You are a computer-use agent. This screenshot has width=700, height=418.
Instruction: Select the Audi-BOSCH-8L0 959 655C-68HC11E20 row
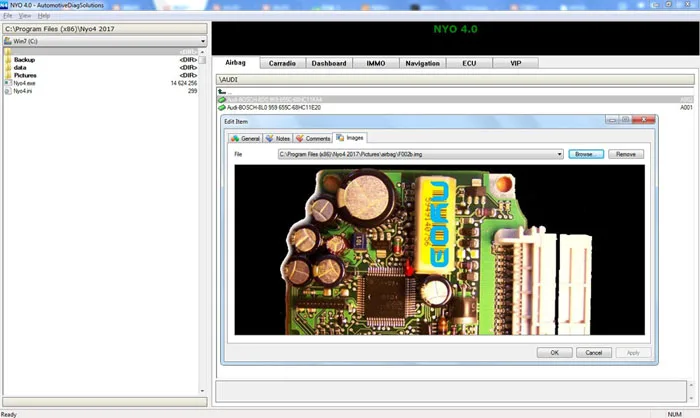(x=455, y=108)
